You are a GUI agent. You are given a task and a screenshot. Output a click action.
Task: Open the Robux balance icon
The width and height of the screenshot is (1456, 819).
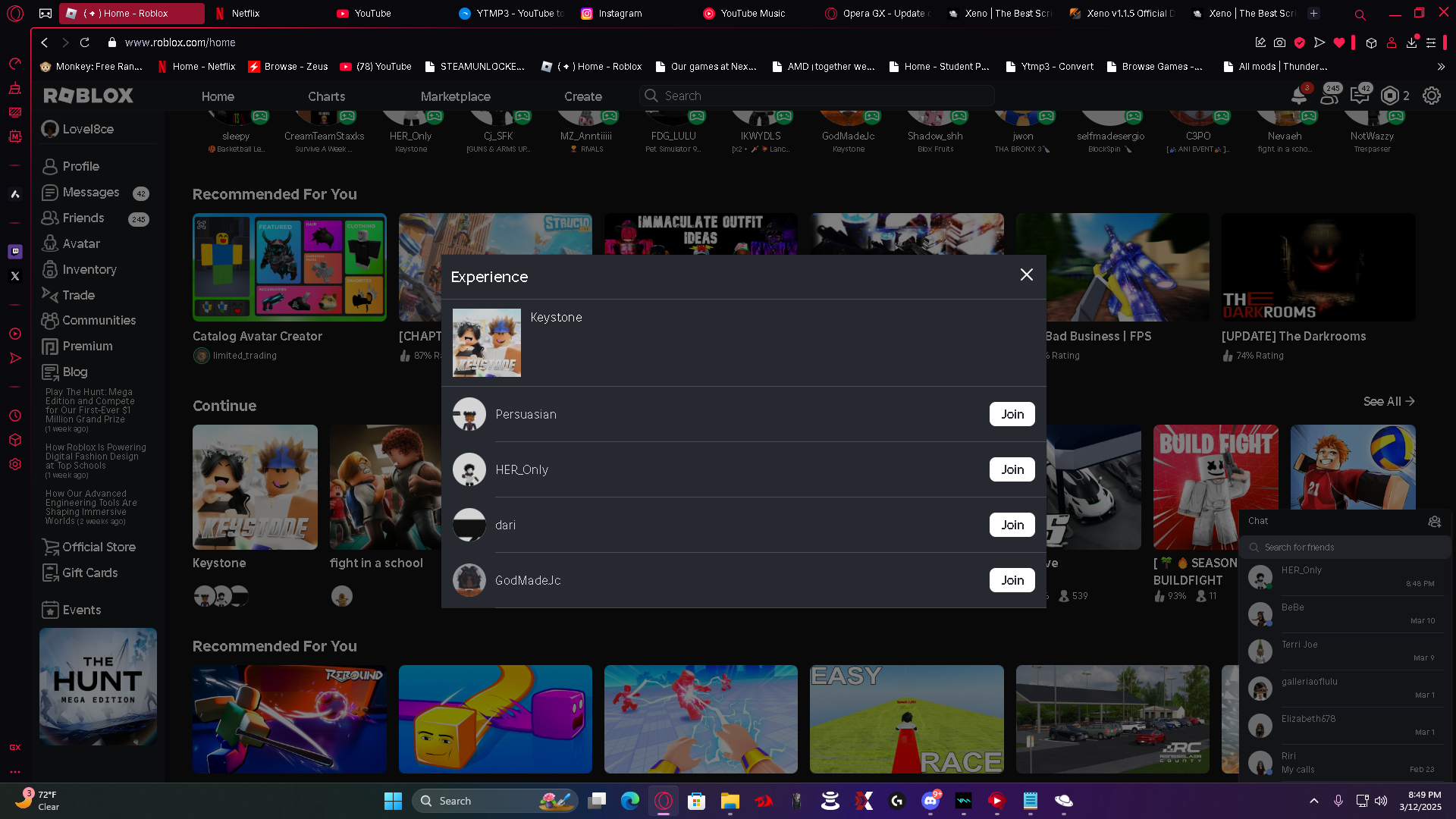1390,96
